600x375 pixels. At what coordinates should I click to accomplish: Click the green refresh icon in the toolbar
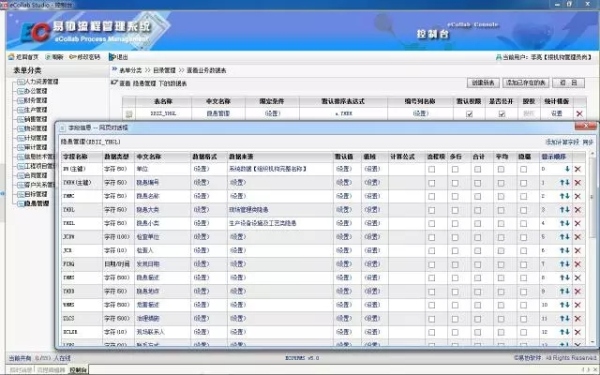(x=48, y=57)
